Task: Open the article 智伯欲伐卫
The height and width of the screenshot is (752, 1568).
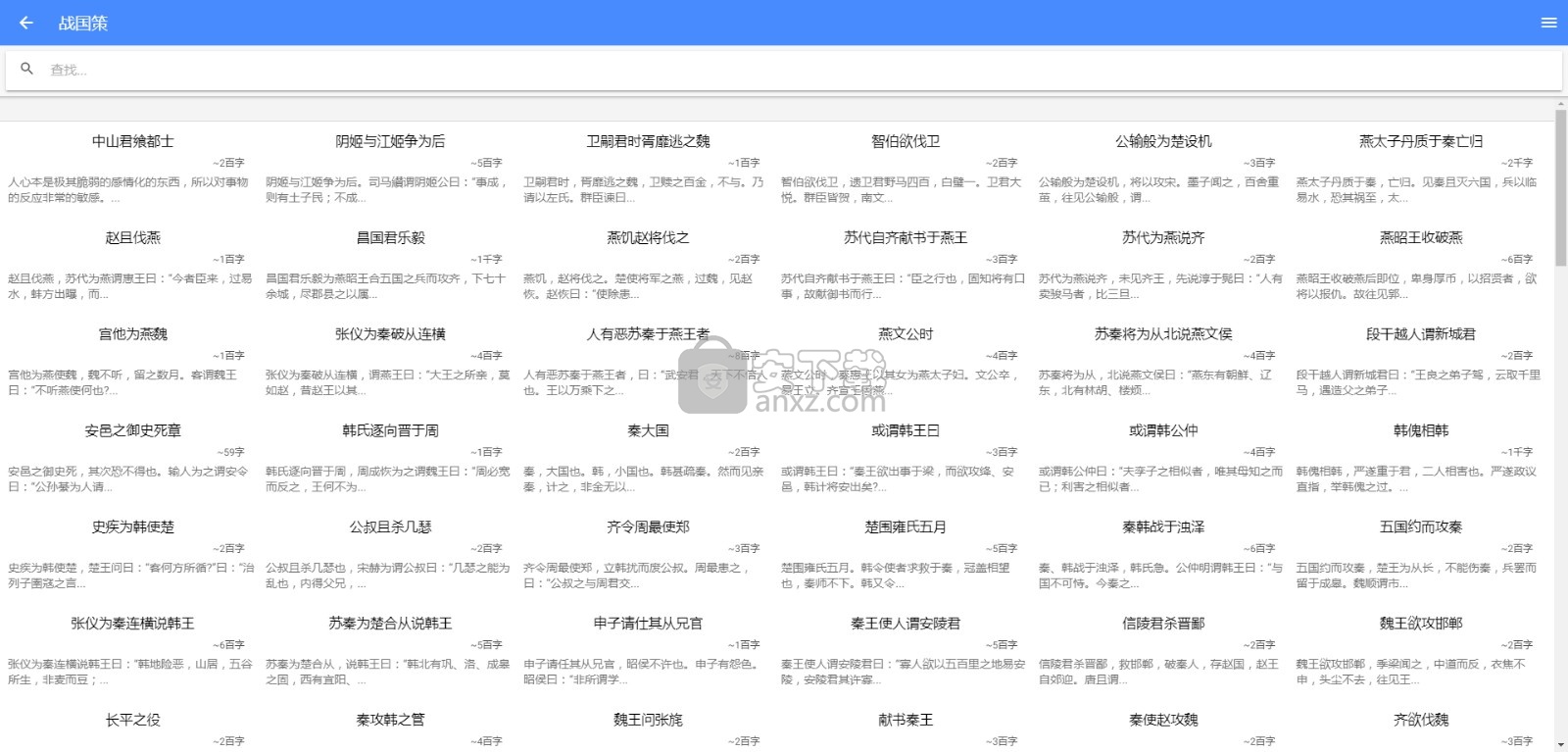Action: (906, 141)
